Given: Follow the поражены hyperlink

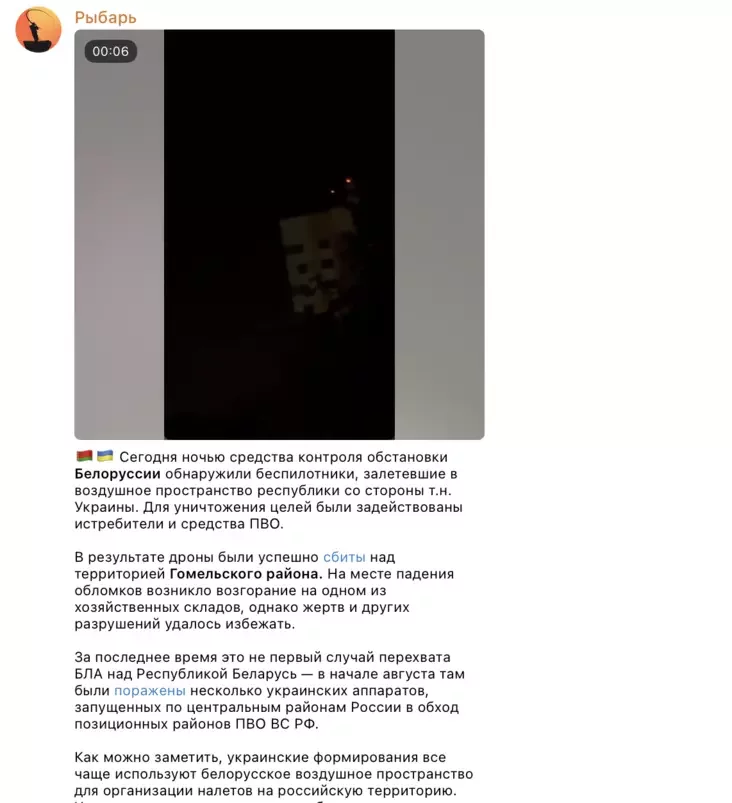Looking at the screenshot, I should coord(150,691).
